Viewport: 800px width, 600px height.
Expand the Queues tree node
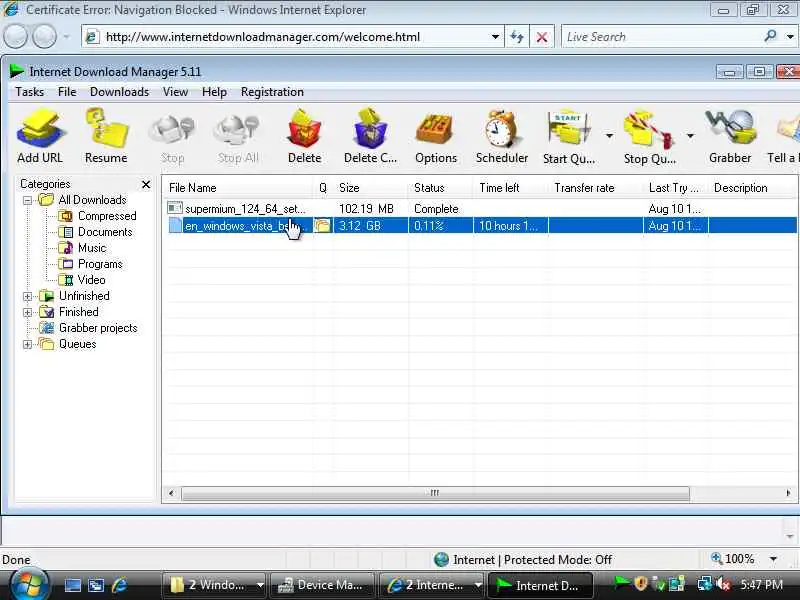pos(28,344)
